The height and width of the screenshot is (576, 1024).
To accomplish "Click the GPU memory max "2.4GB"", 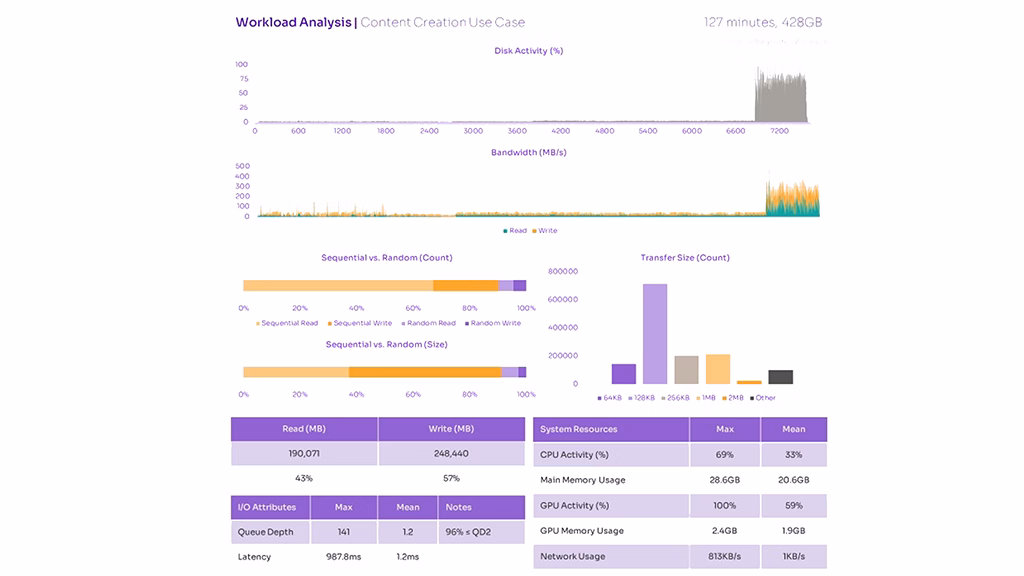I will (x=725, y=530).
